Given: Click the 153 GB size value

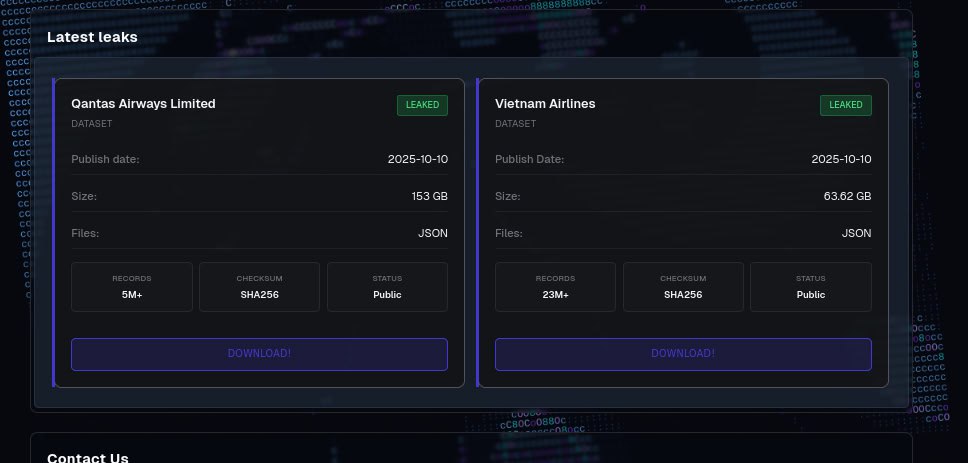Looking at the screenshot, I should 429,196.
